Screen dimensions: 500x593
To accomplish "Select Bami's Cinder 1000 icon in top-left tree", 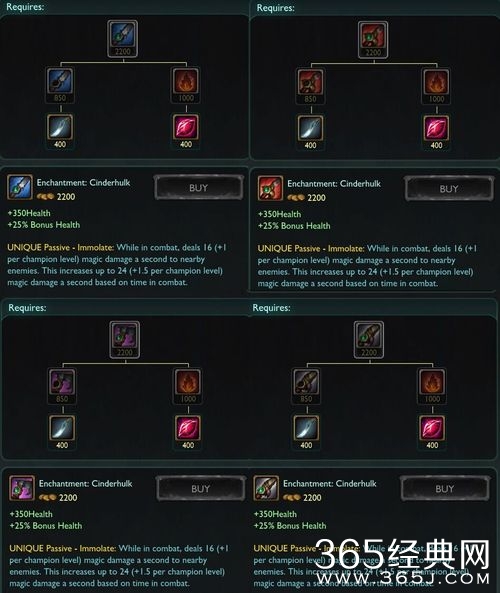I will (x=186, y=85).
